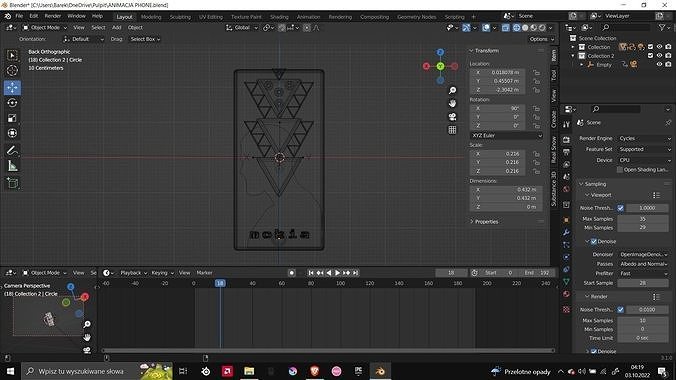Click the Windows Start button
Viewport: 676px width, 380px height.
pyautogui.click(x=10, y=371)
